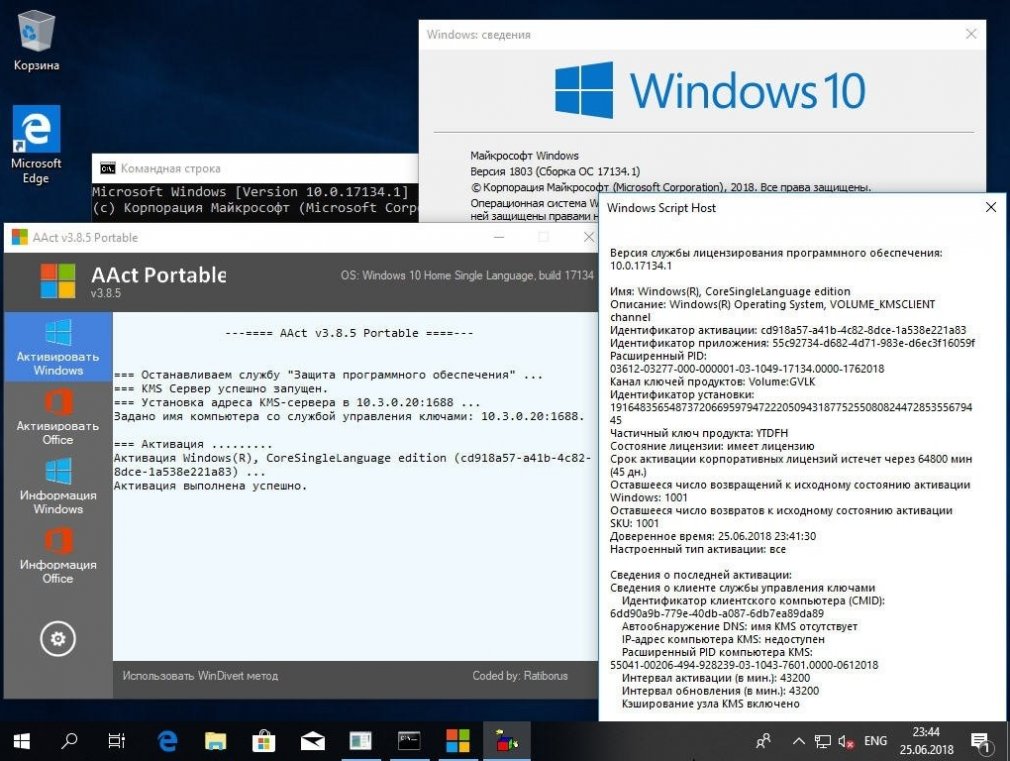
Task: Click the AAct Portable colored logo
Action: pyautogui.click(x=58, y=281)
